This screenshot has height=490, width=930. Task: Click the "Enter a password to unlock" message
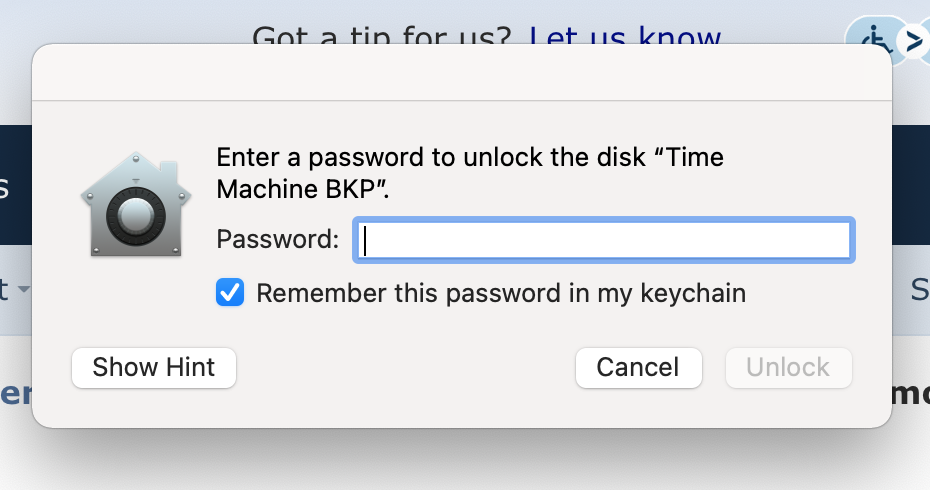click(470, 173)
